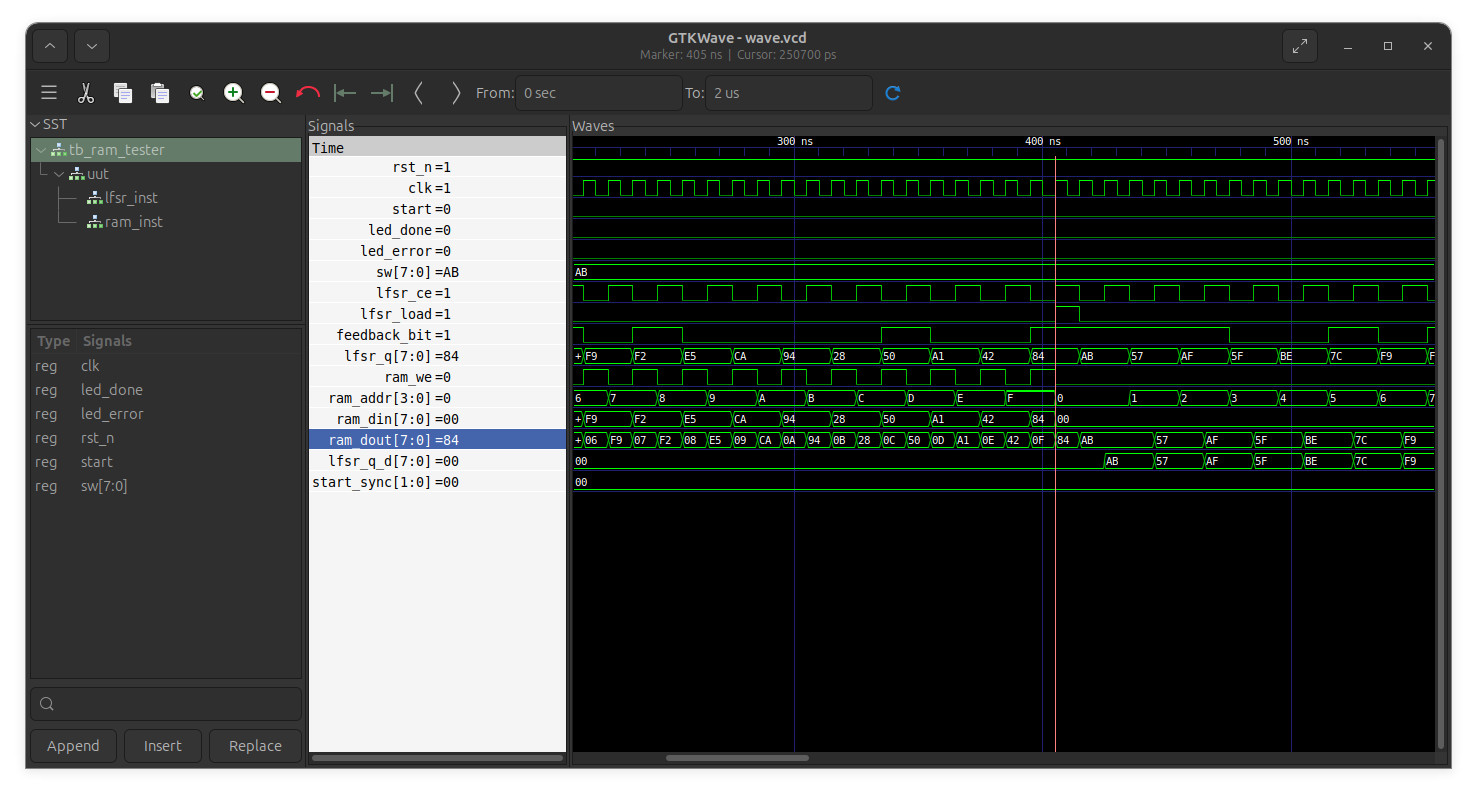1477x797 pixels.
Task: Jump to the end of the time range
Action: point(382,93)
